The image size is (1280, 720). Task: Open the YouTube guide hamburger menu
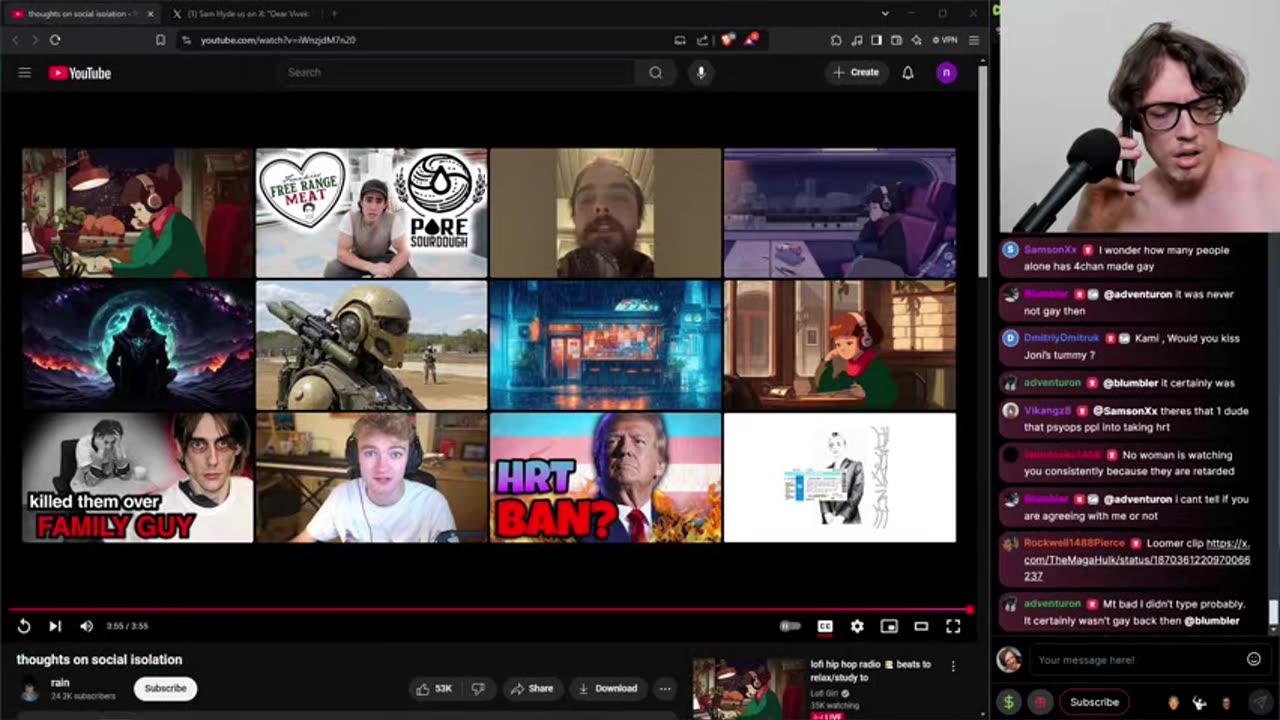[x=25, y=73]
